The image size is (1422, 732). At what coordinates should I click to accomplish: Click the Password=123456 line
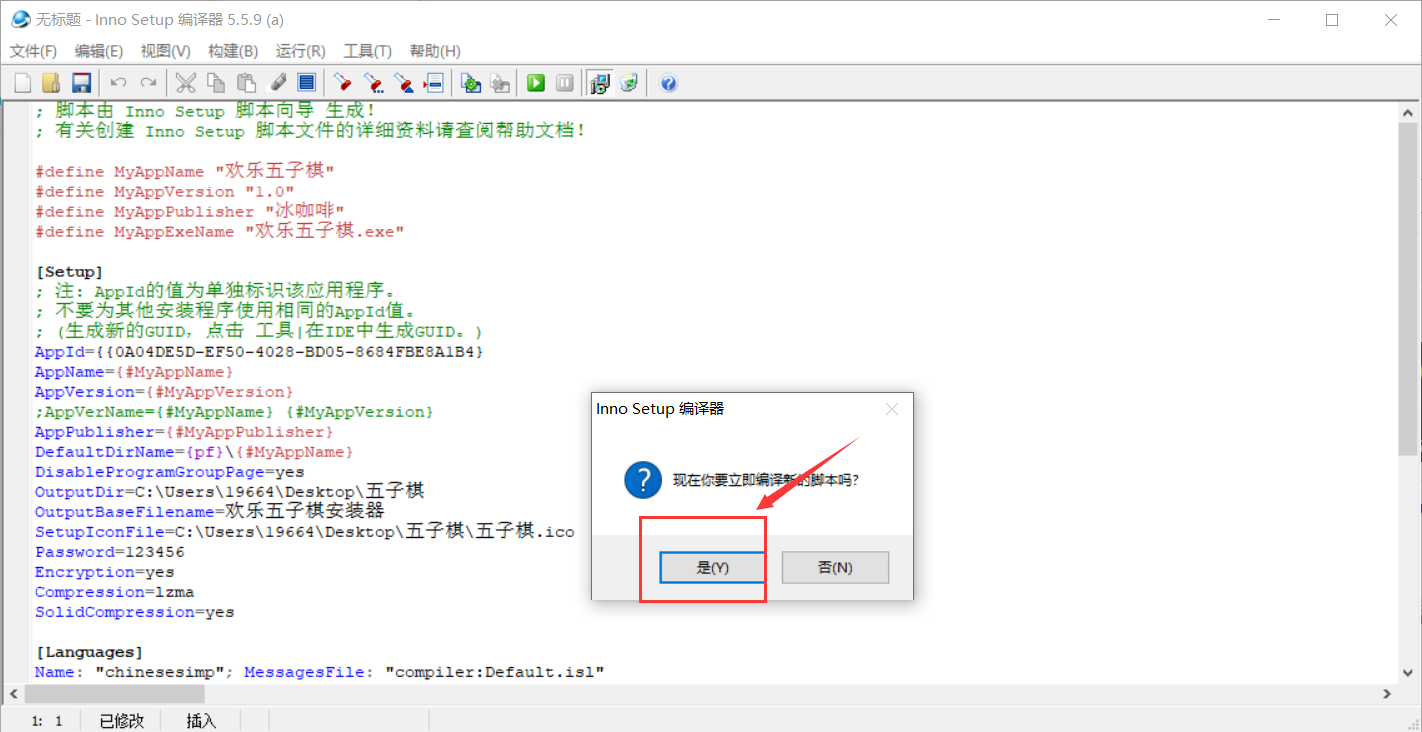point(110,552)
